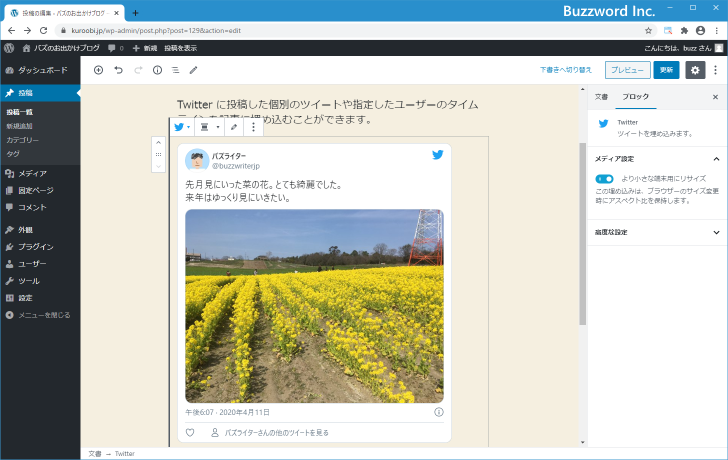The height and width of the screenshot is (460, 728).
Task: Undo the last edit
Action: [118, 70]
